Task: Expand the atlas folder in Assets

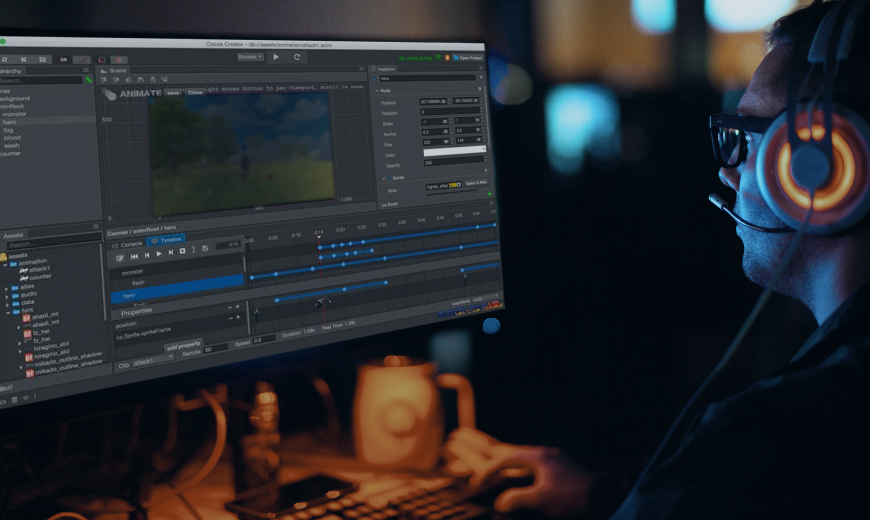Action: coord(7,289)
